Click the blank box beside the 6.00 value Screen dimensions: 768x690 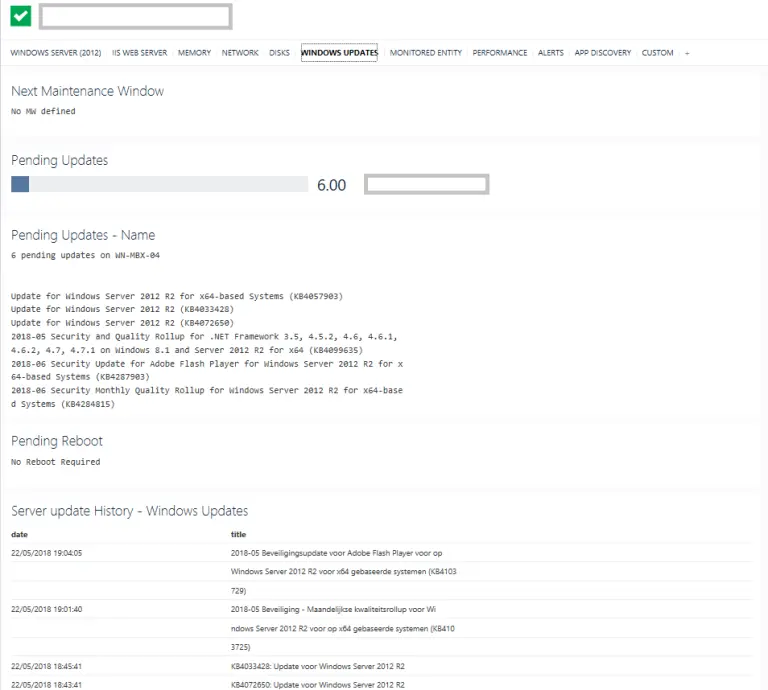coord(426,184)
